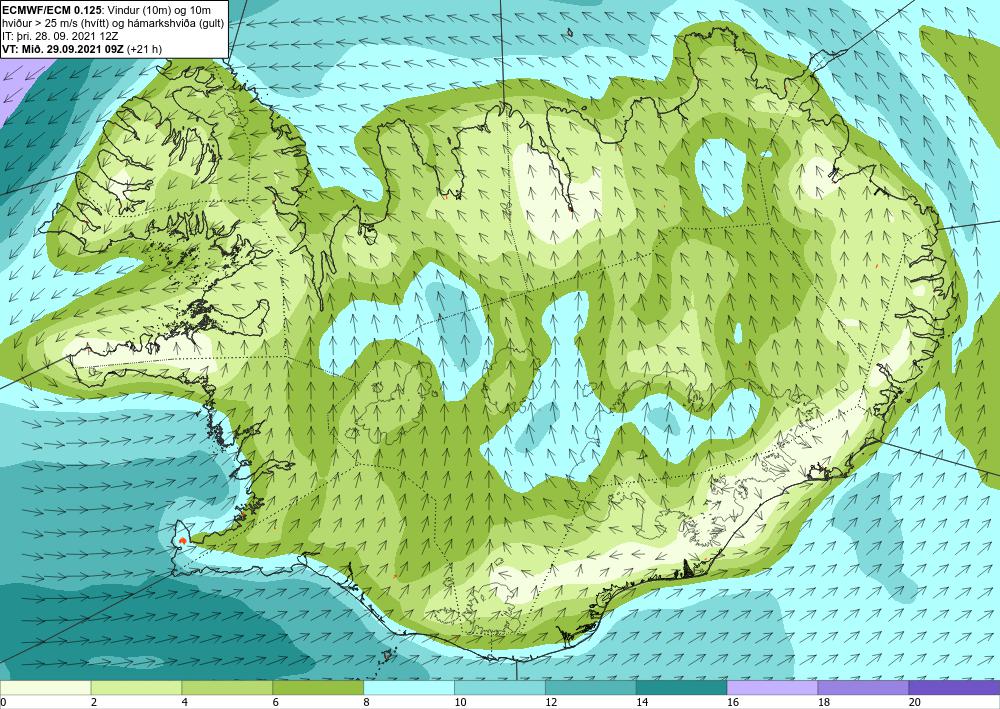The image size is (1000, 709).
Task: Click the legend scale label '16'
Action: point(732,703)
